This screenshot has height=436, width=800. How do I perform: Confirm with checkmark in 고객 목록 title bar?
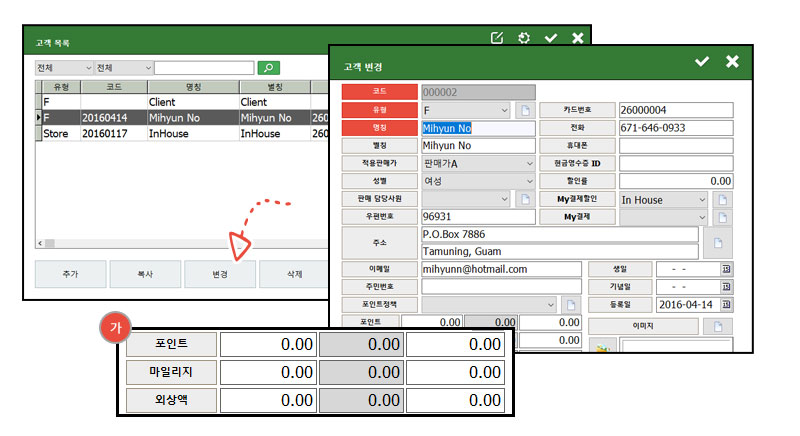(551, 38)
